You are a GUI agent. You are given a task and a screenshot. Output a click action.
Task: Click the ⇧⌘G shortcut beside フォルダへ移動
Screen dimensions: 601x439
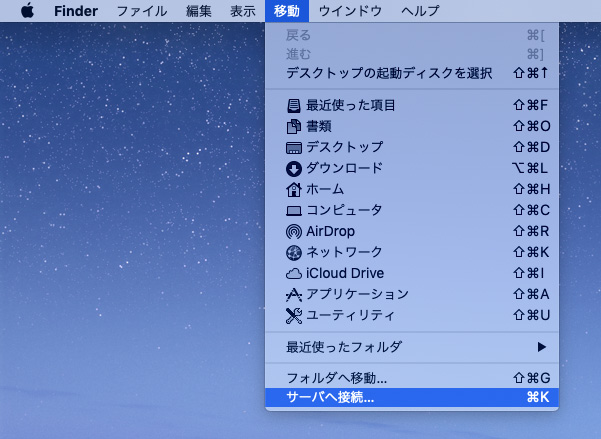click(531, 378)
